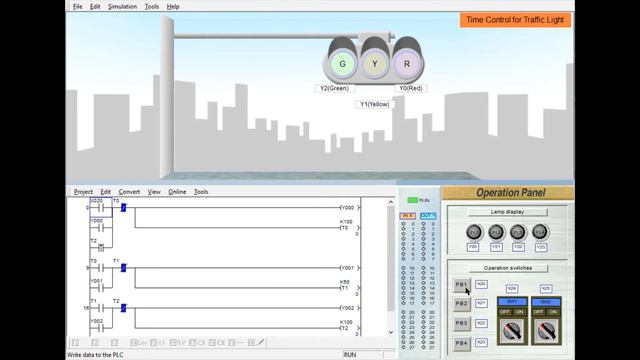Click the Operation switches heading
Viewport: 640px width, 360px height.
coord(508,268)
